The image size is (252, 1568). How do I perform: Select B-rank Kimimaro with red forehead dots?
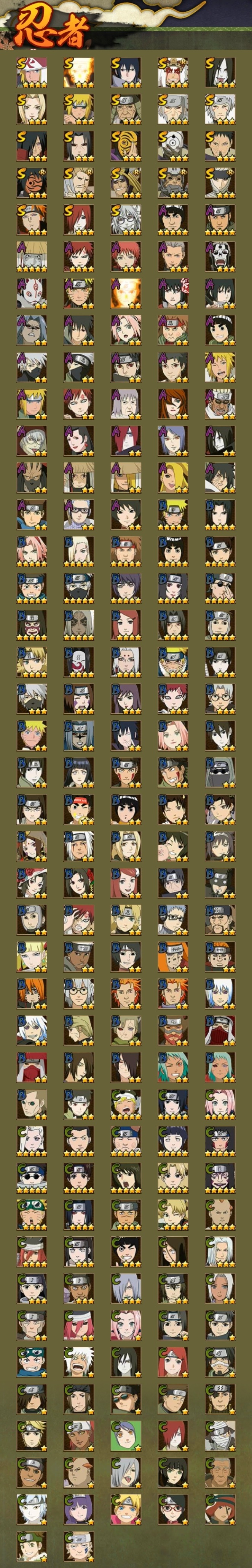pyautogui.click(x=126, y=662)
